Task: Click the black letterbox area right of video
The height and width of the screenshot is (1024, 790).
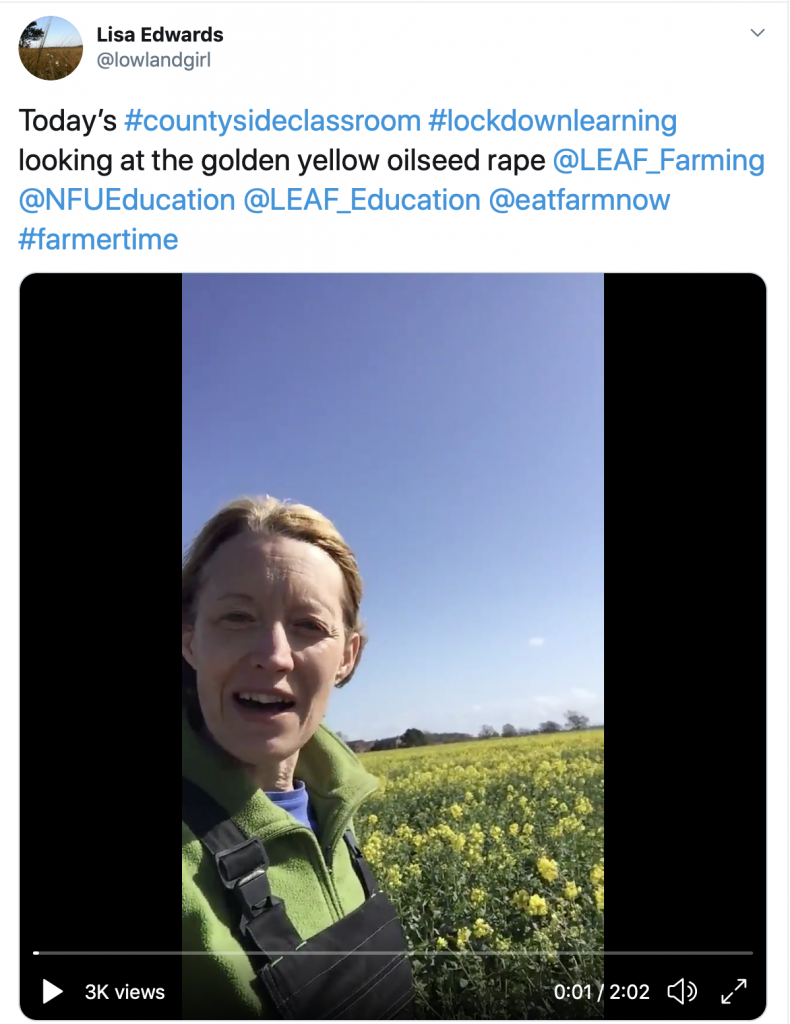Action: pos(684,600)
